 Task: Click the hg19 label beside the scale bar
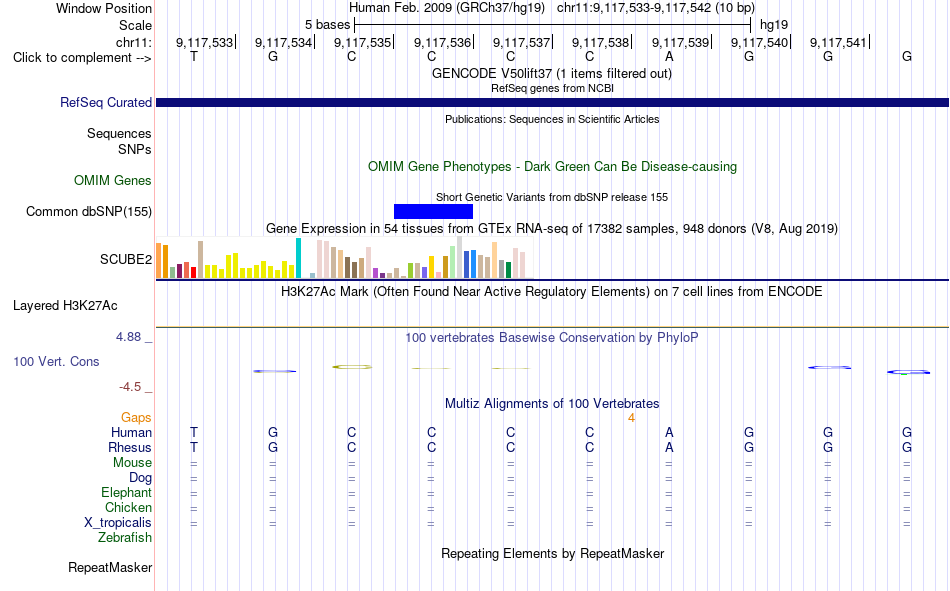[774, 25]
